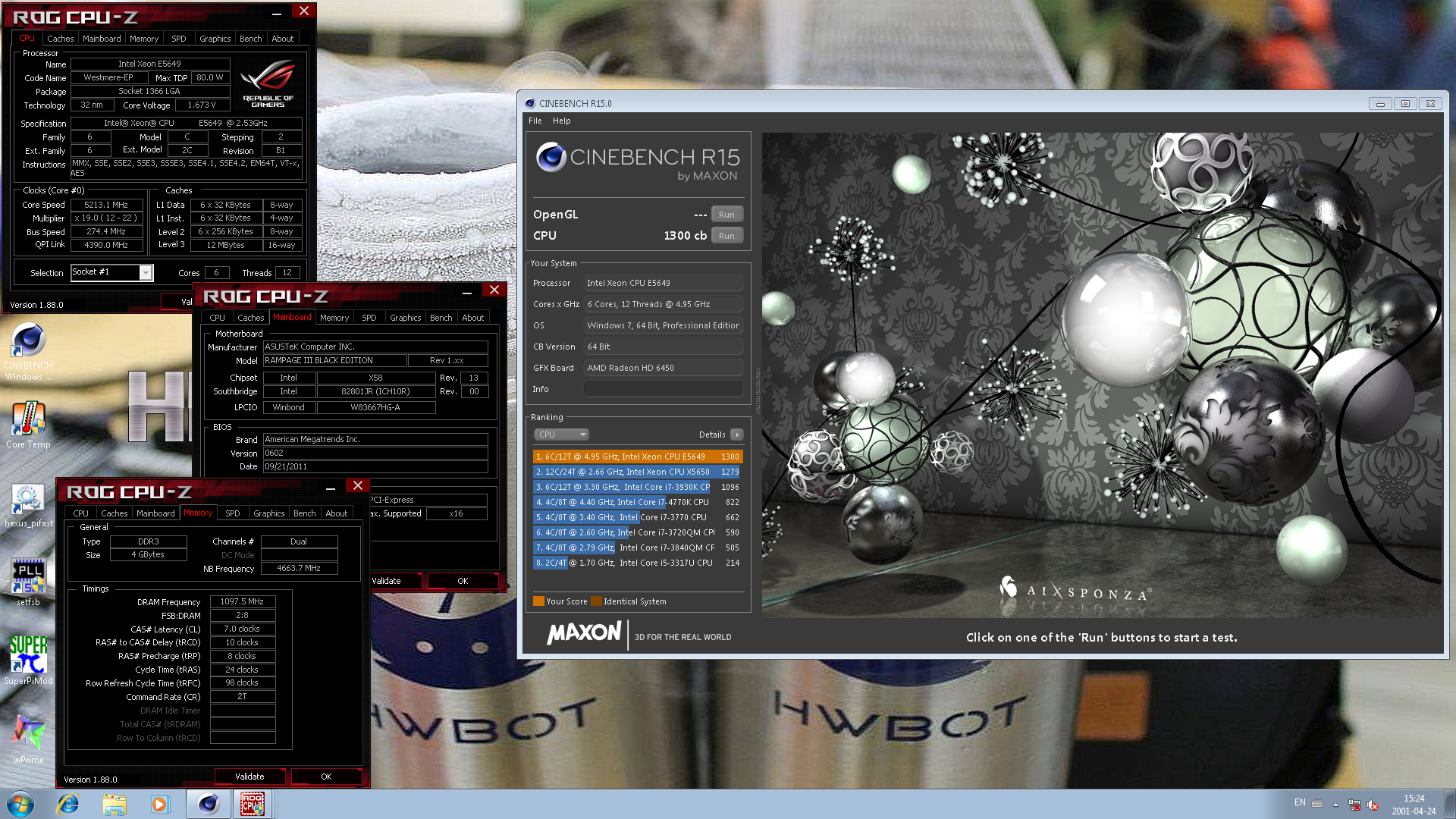Minimize the Memory CPU-Z window
The height and width of the screenshot is (819, 1456).
(331, 488)
